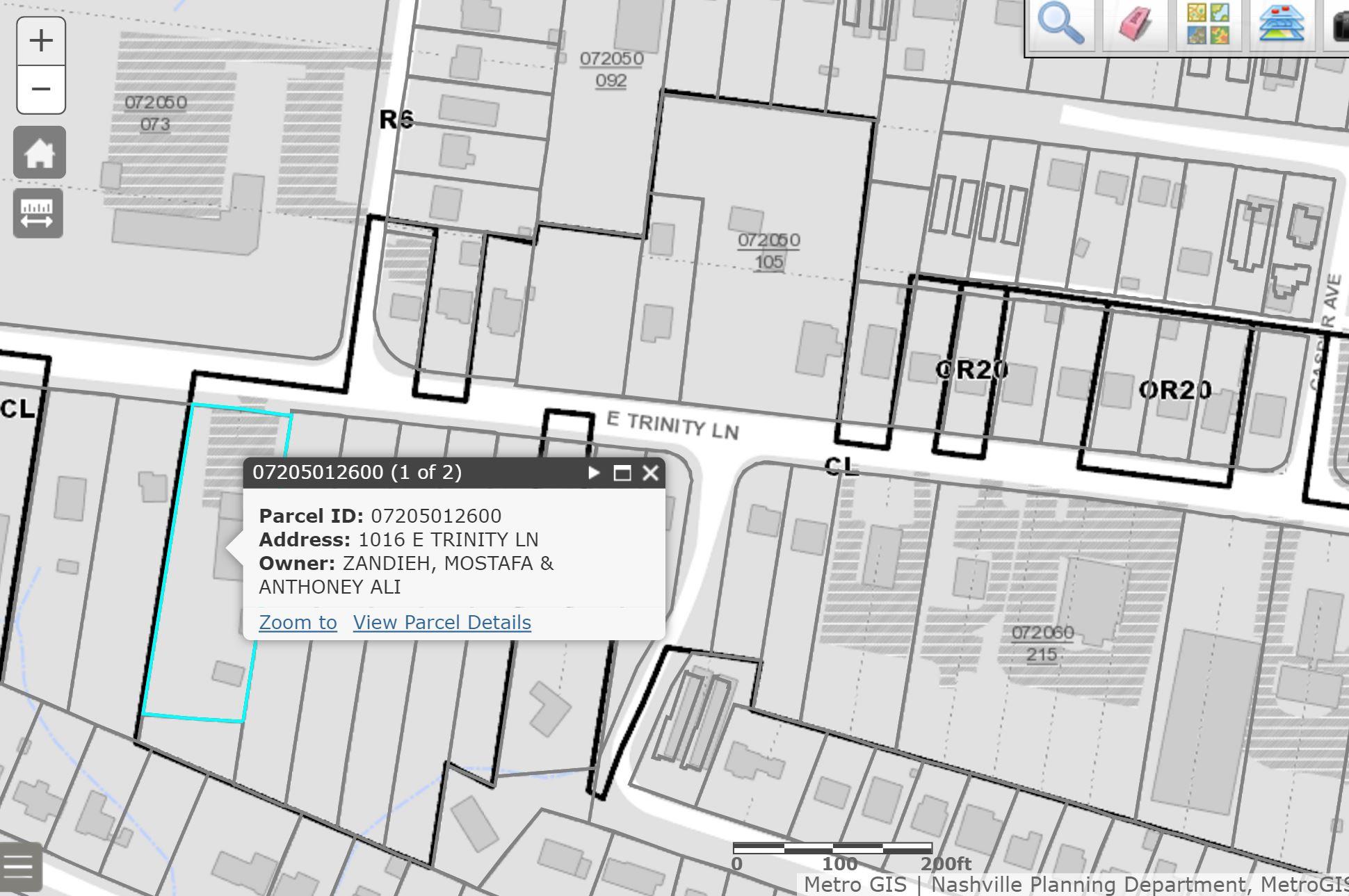Select the Parcel ID value 07205012600

436,516
